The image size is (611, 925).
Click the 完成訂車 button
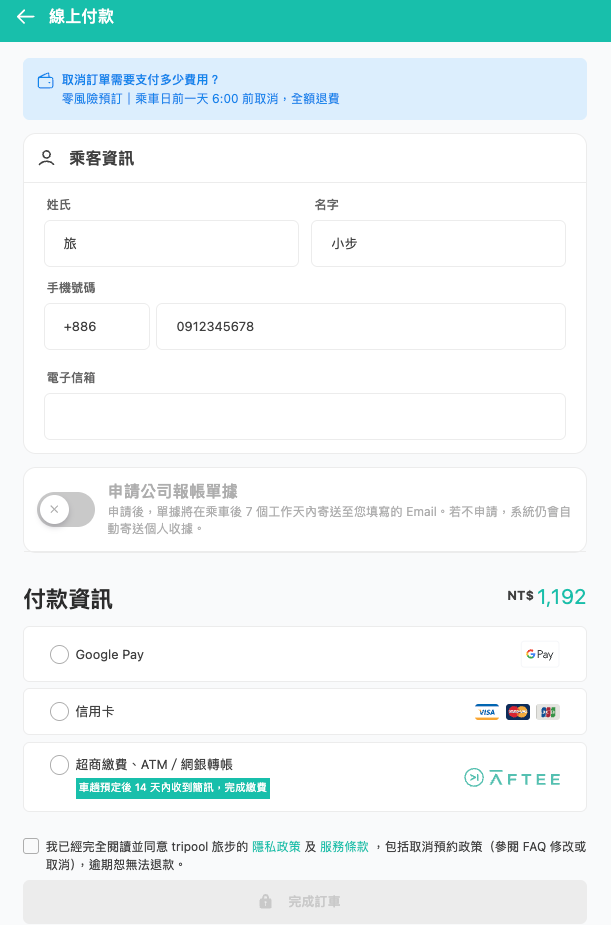(x=305, y=901)
